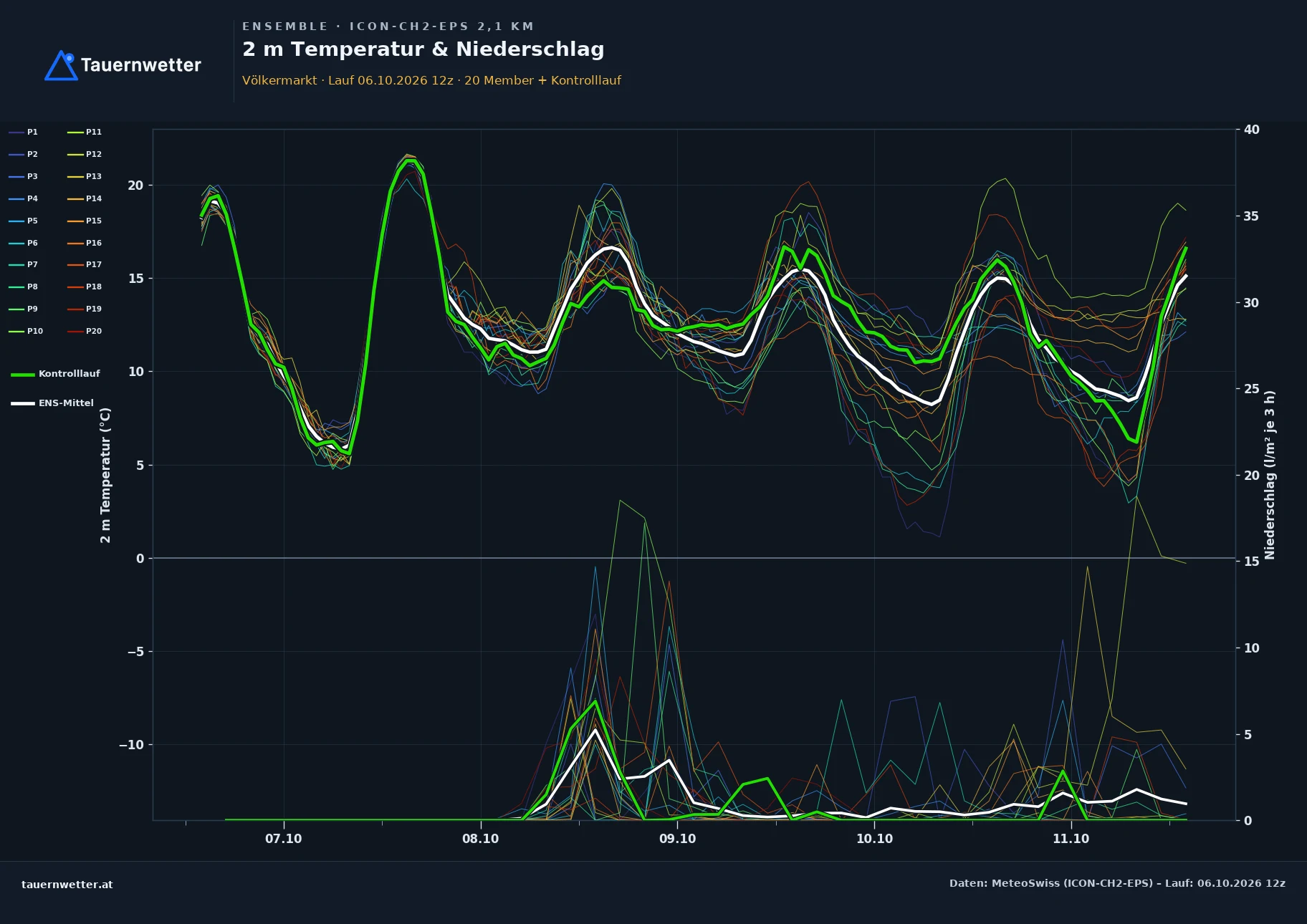Click the Tauernwetter mountain logo icon
This screenshot has height=924, width=1307.
pyautogui.click(x=61, y=65)
